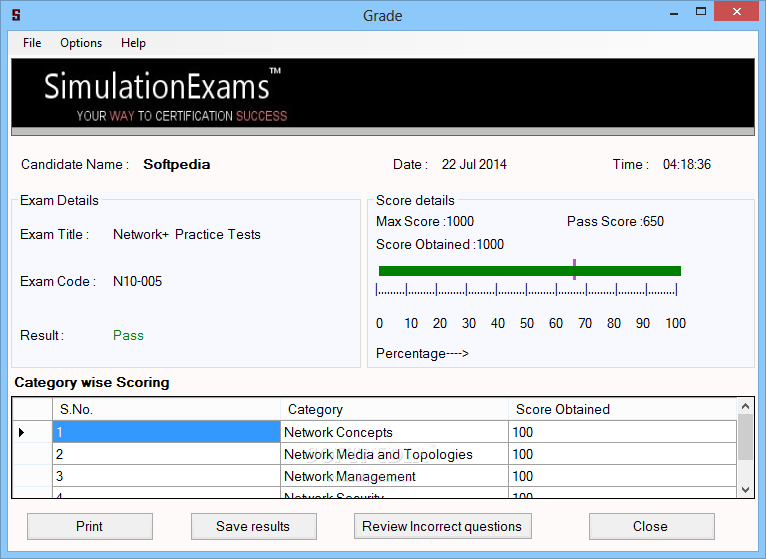Click the green score progress bar
Image resolution: width=766 pixels, height=559 pixels.
pyautogui.click(x=530, y=271)
